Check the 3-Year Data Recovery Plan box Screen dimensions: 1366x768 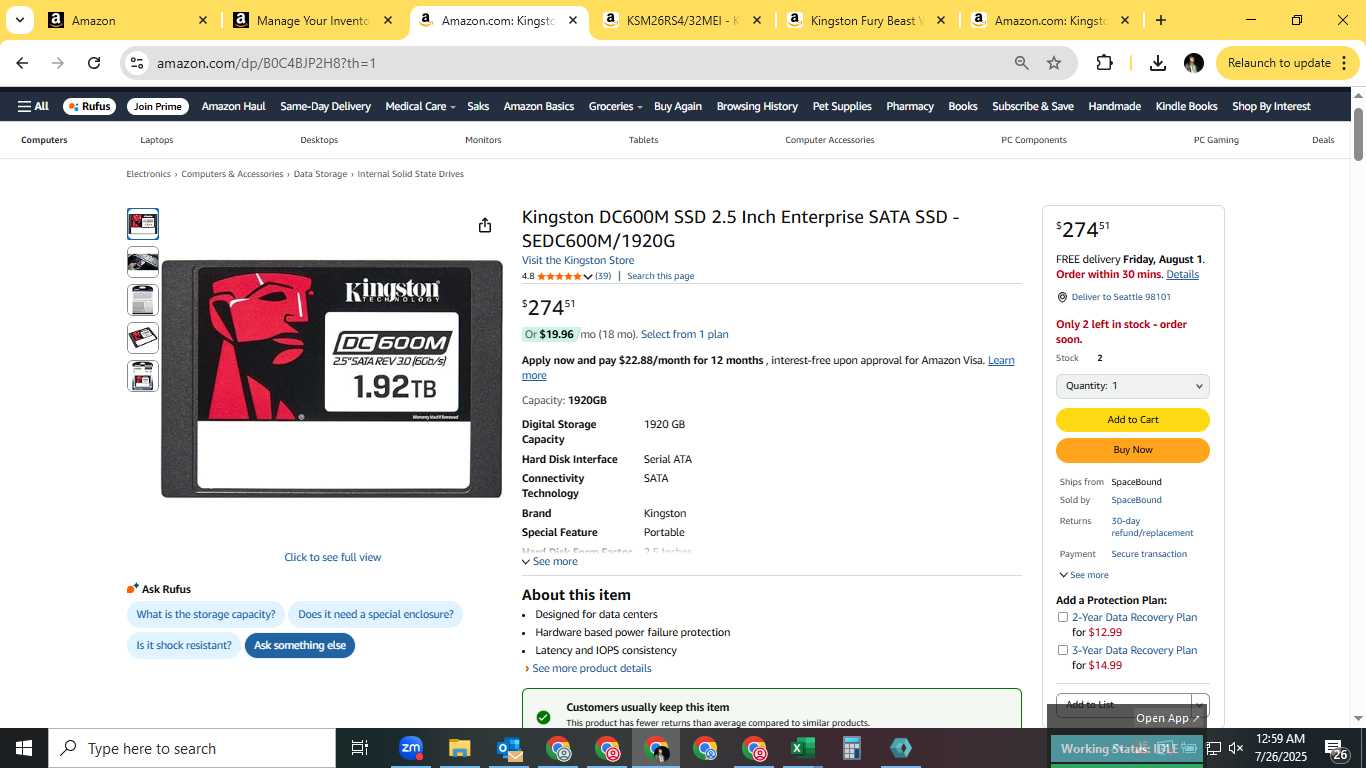pyautogui.click(x=1063, y=650)
